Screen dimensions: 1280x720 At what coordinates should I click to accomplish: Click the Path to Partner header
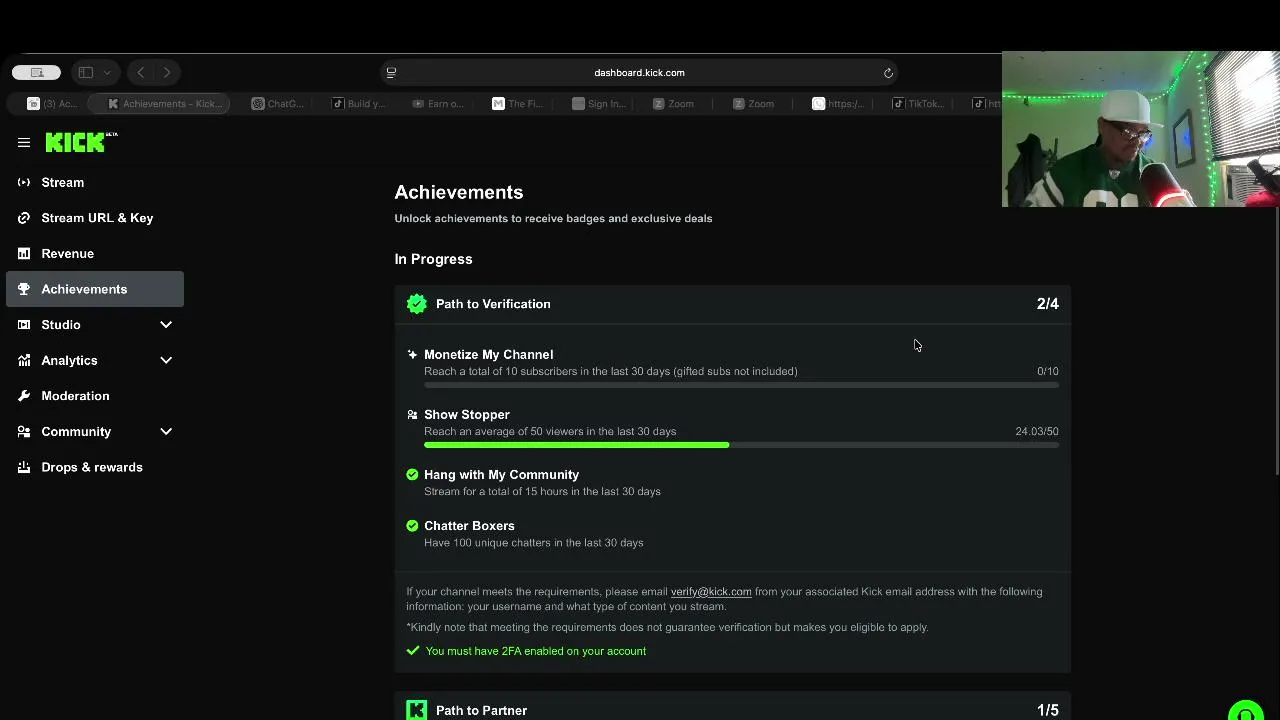pos(732,708)
